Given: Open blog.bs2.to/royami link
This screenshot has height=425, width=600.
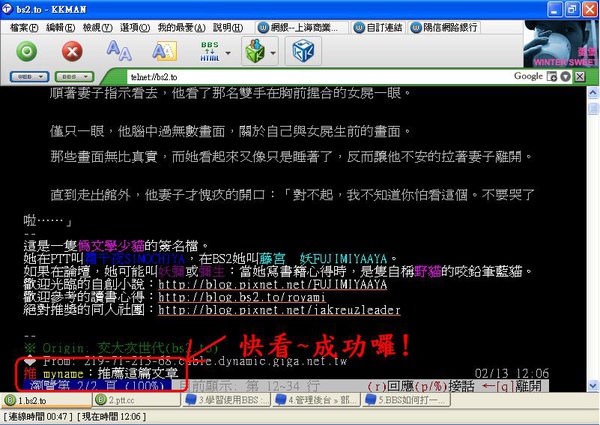Looking at the screenshot, I should click(242, 297).
